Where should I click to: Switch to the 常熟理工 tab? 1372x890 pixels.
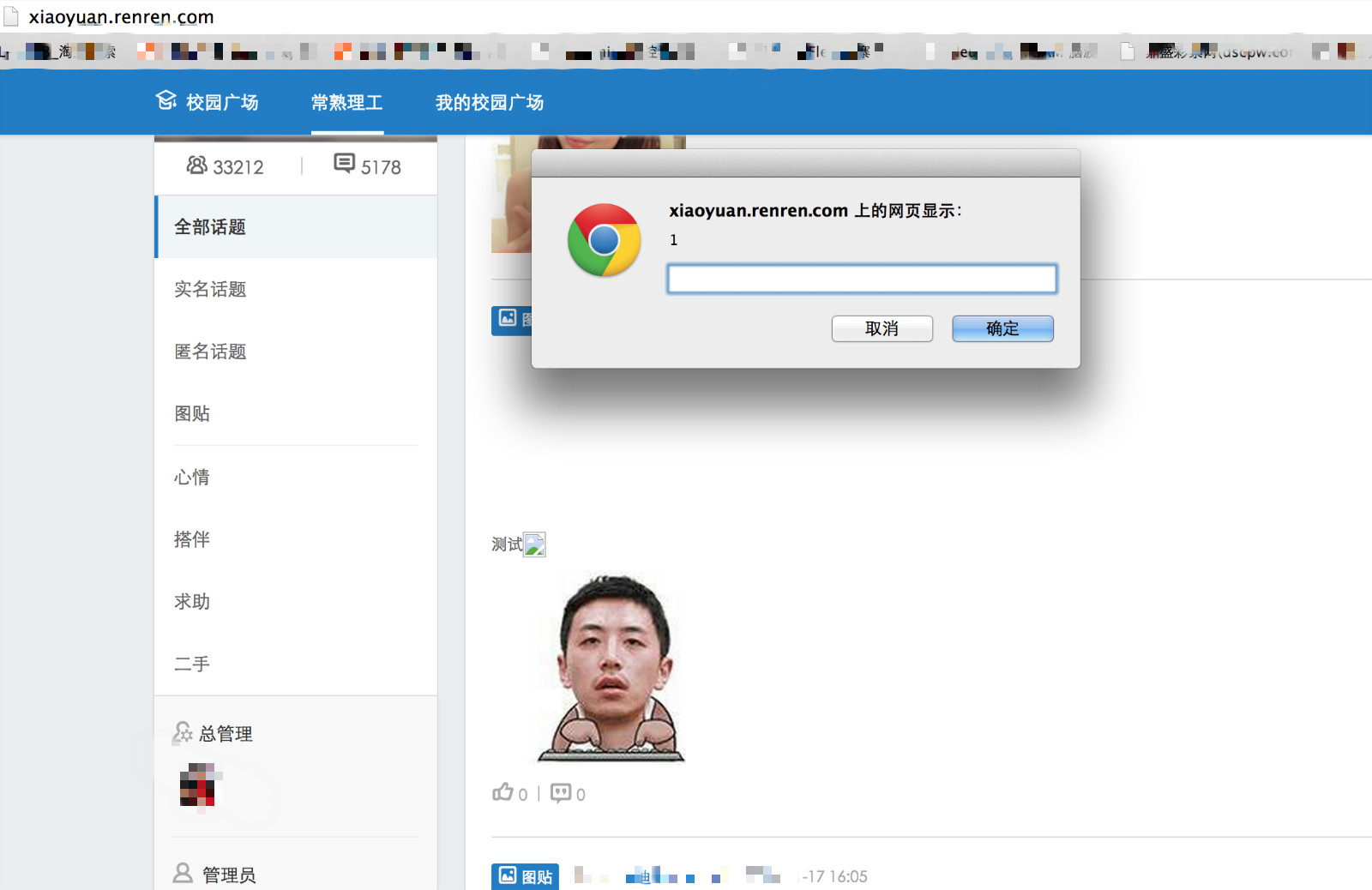pos(346,102)
